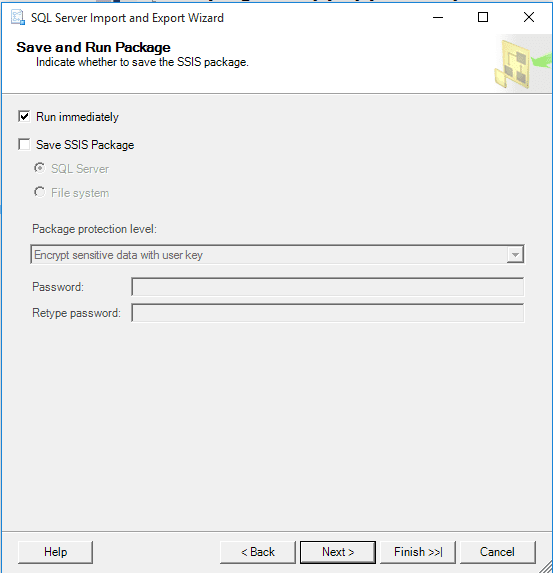Close the wizard window
The width and height of the screenshot is (553, 573).
tap(529, 17)
